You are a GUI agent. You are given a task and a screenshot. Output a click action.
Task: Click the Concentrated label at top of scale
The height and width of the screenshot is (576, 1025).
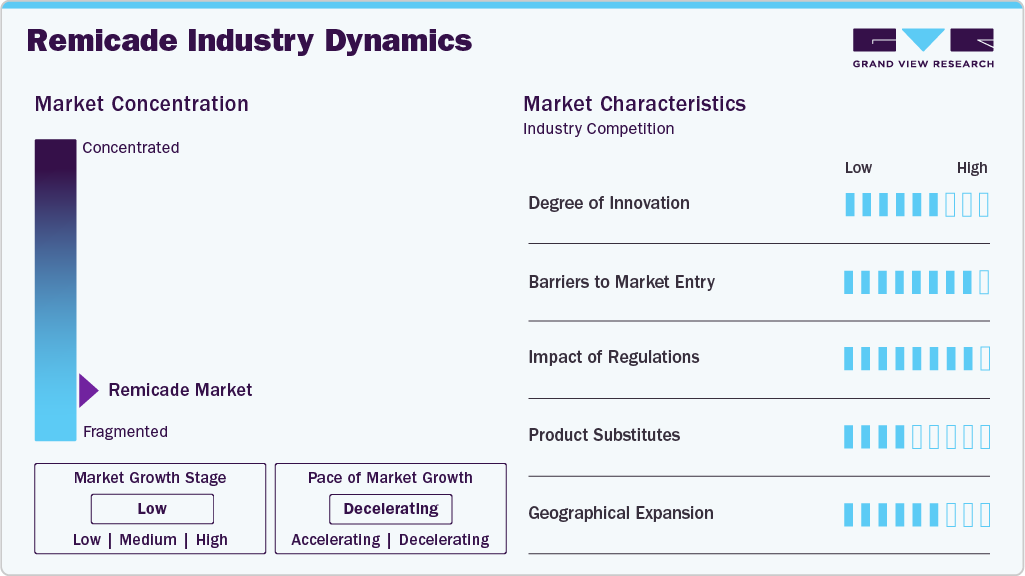click(131, 148)
